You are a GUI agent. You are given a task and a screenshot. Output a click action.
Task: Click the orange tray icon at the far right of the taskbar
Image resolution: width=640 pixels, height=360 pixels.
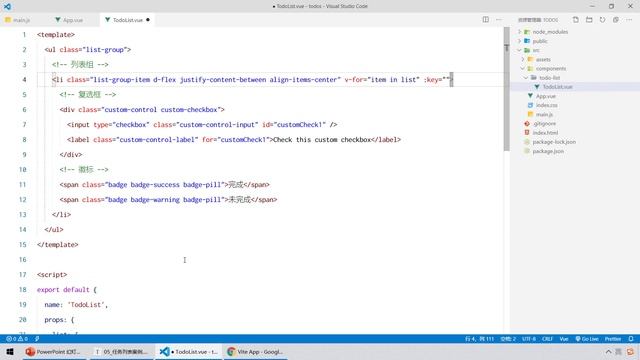631,351
